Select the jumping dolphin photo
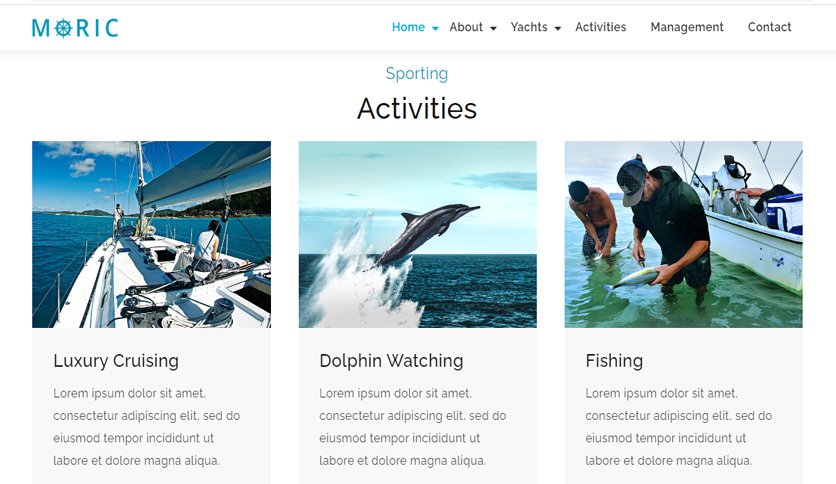Screen dimensions: 836x484 (x=417, y=234)
